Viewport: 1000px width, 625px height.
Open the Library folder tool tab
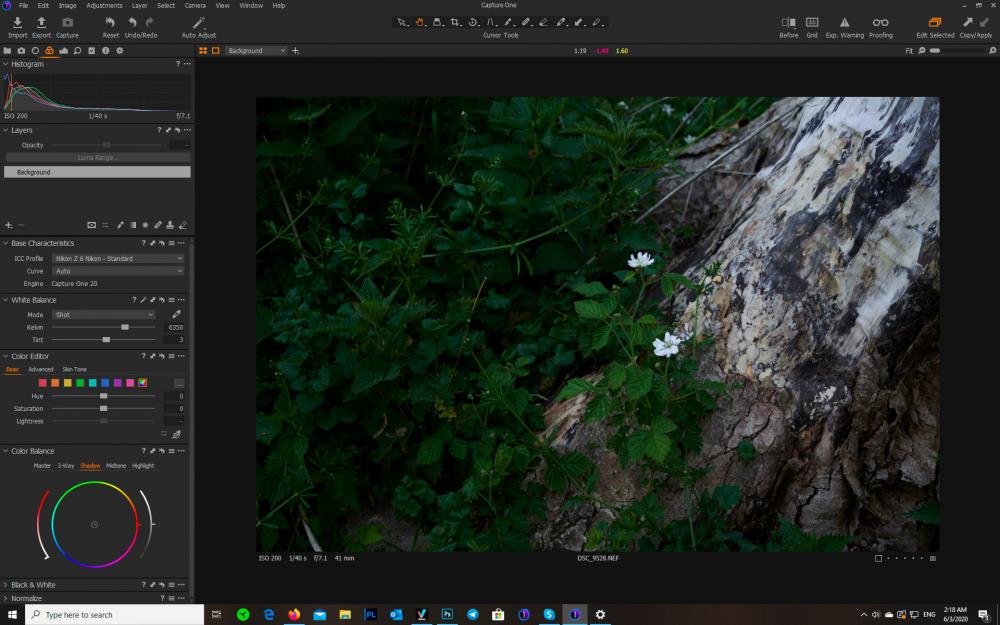[7, 50]
